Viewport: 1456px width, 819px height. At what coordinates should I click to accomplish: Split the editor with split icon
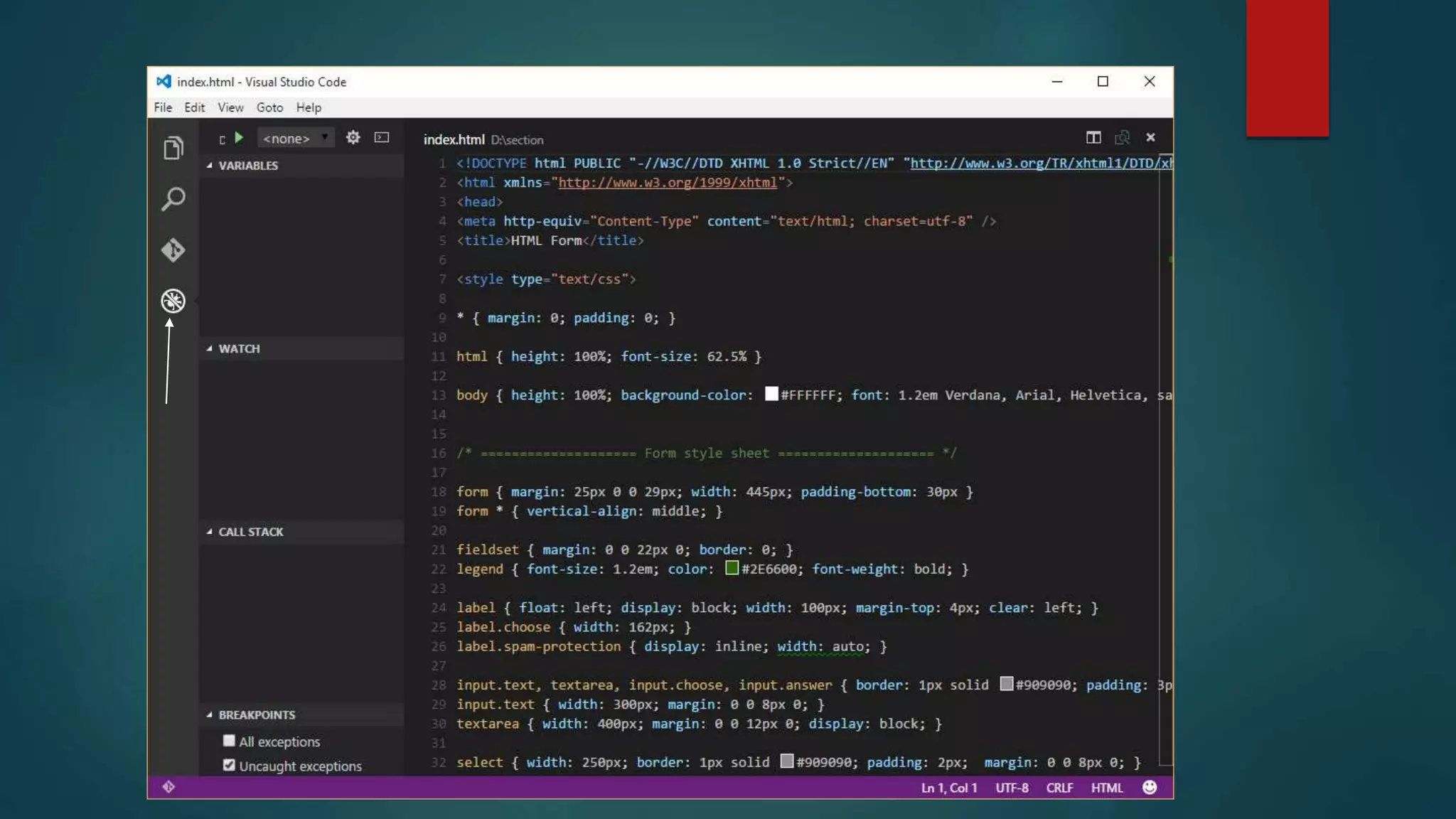1093,137
